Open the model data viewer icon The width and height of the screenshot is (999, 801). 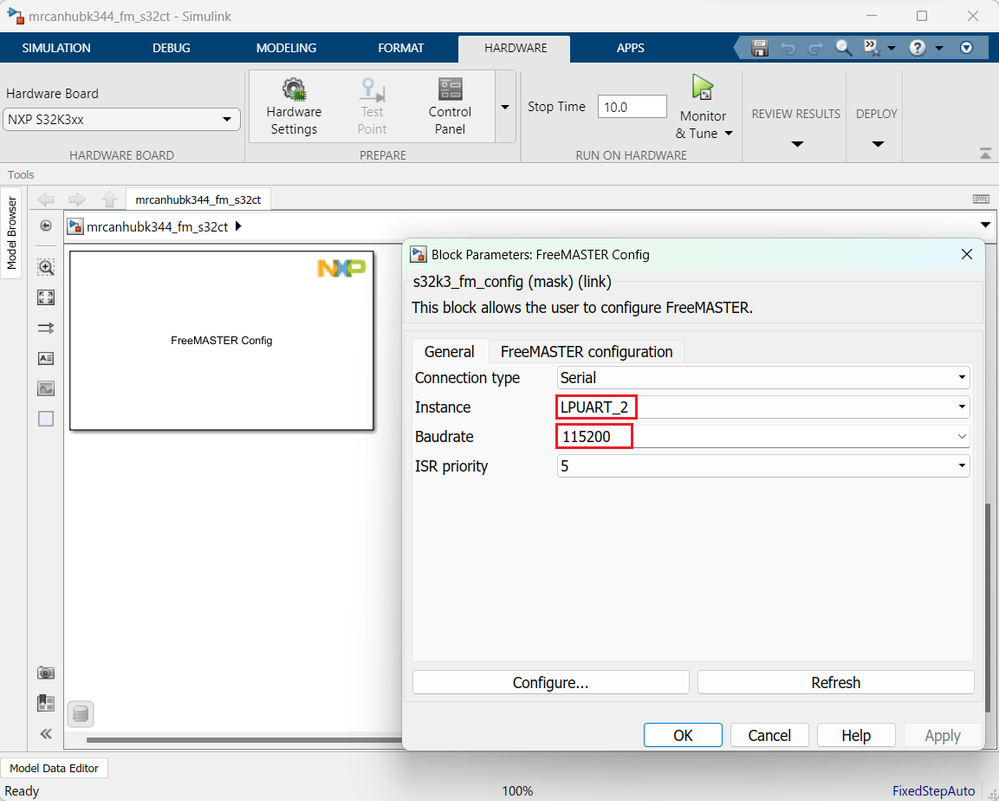46,703
